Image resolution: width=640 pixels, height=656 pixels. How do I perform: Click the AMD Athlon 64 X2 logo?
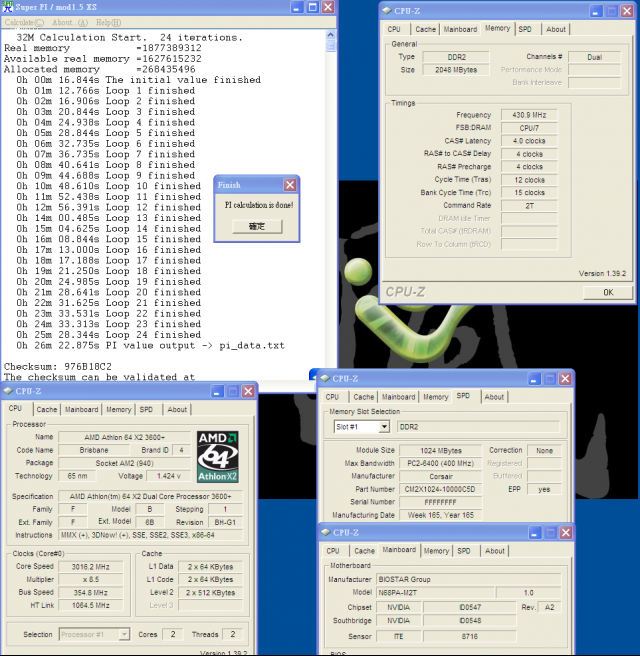point(218,457)
